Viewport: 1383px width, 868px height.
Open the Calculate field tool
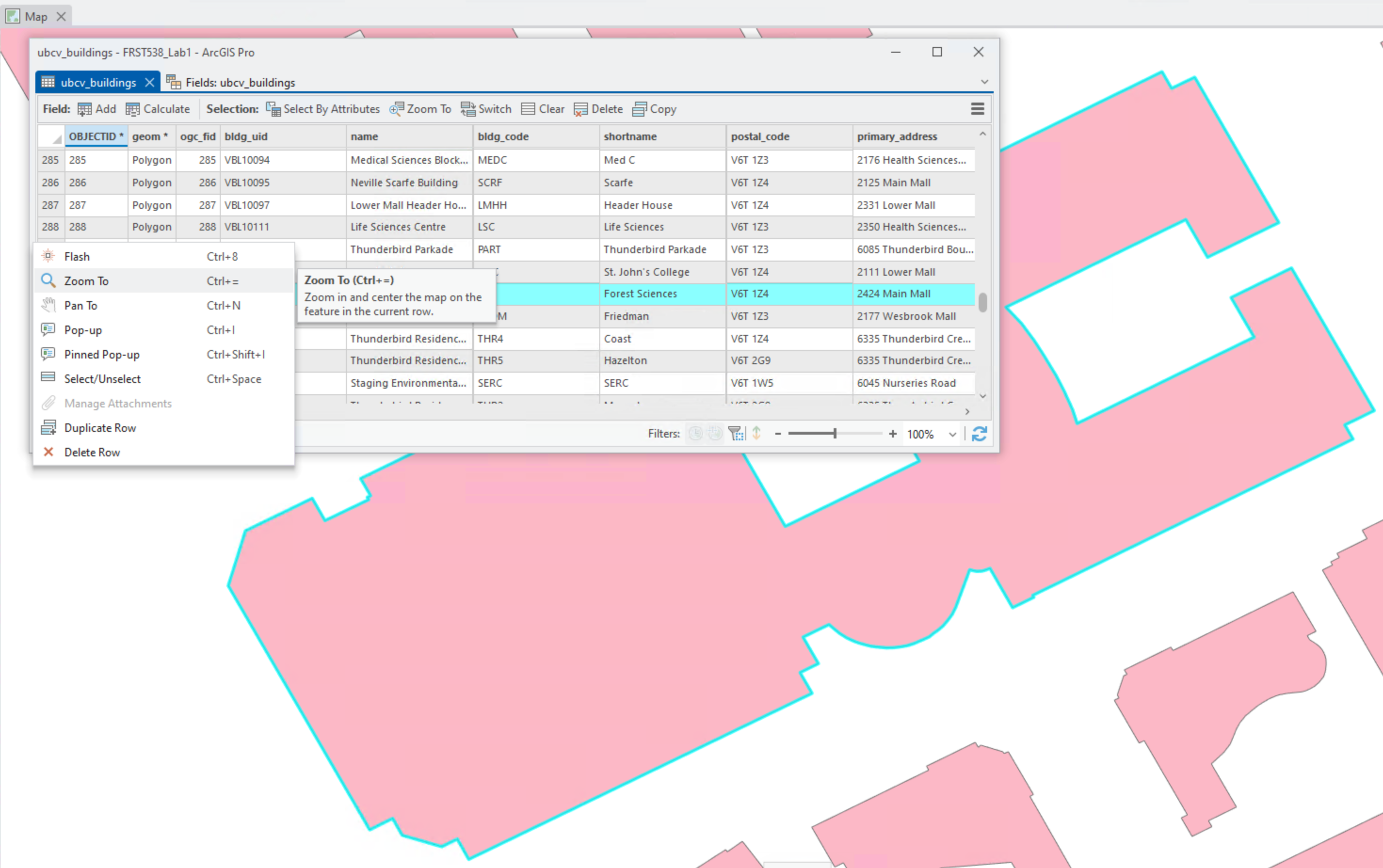click(x=157, y=109)
